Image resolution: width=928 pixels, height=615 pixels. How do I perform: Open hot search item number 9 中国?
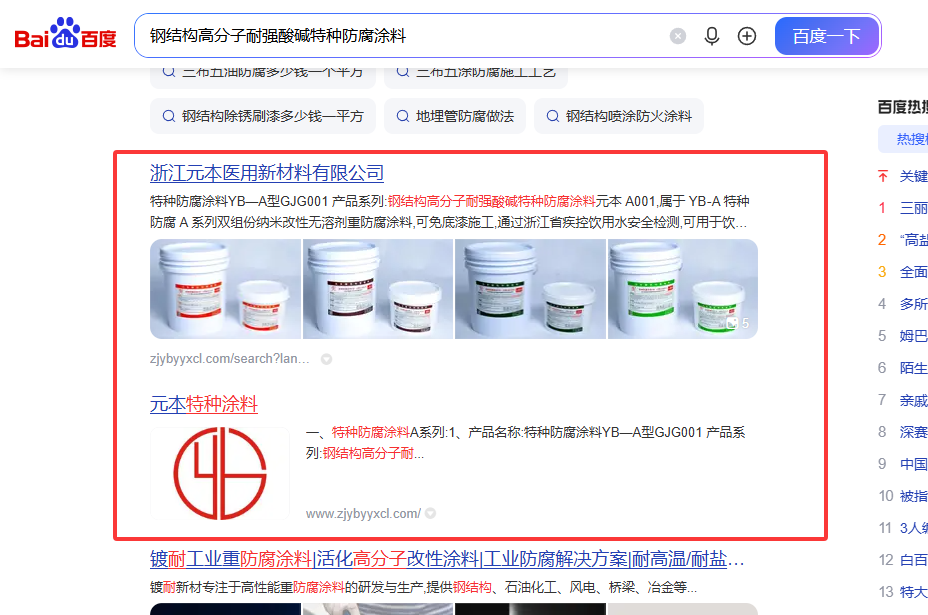[913, 464]
